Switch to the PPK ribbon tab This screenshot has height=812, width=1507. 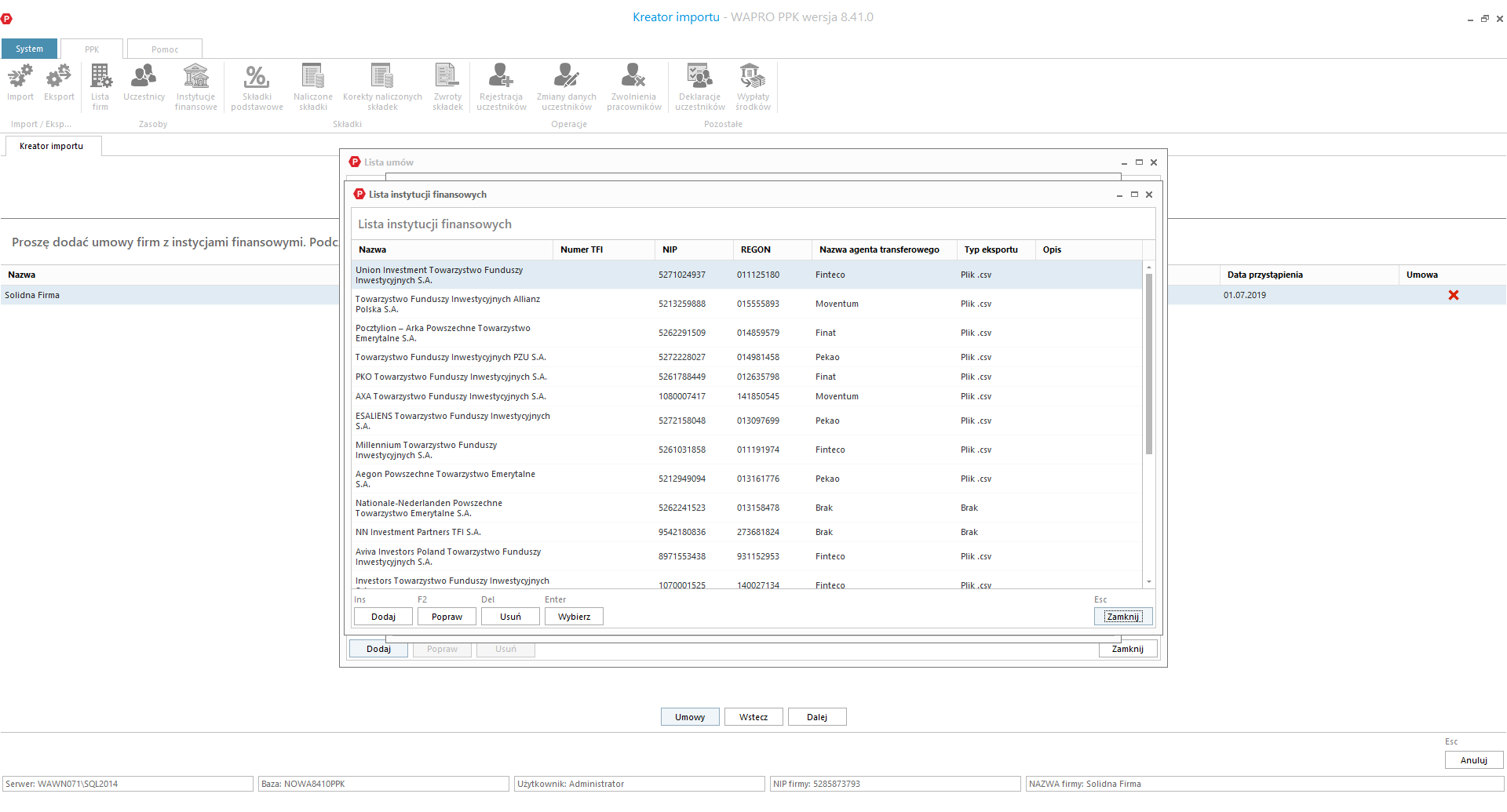point(92,49)
